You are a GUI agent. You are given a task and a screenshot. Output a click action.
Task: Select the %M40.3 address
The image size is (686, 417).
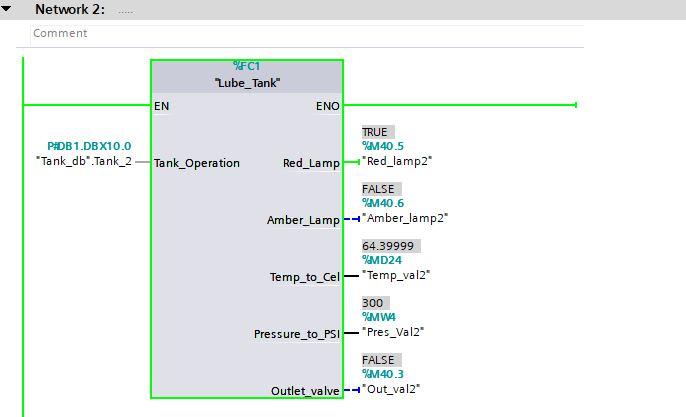click(x=383, y=374)
